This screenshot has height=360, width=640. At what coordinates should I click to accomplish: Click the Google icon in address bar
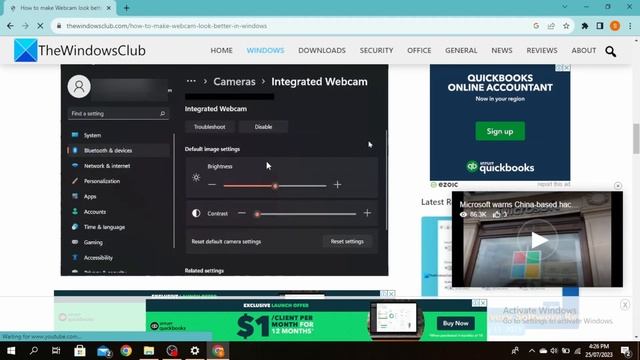point(536,26)
